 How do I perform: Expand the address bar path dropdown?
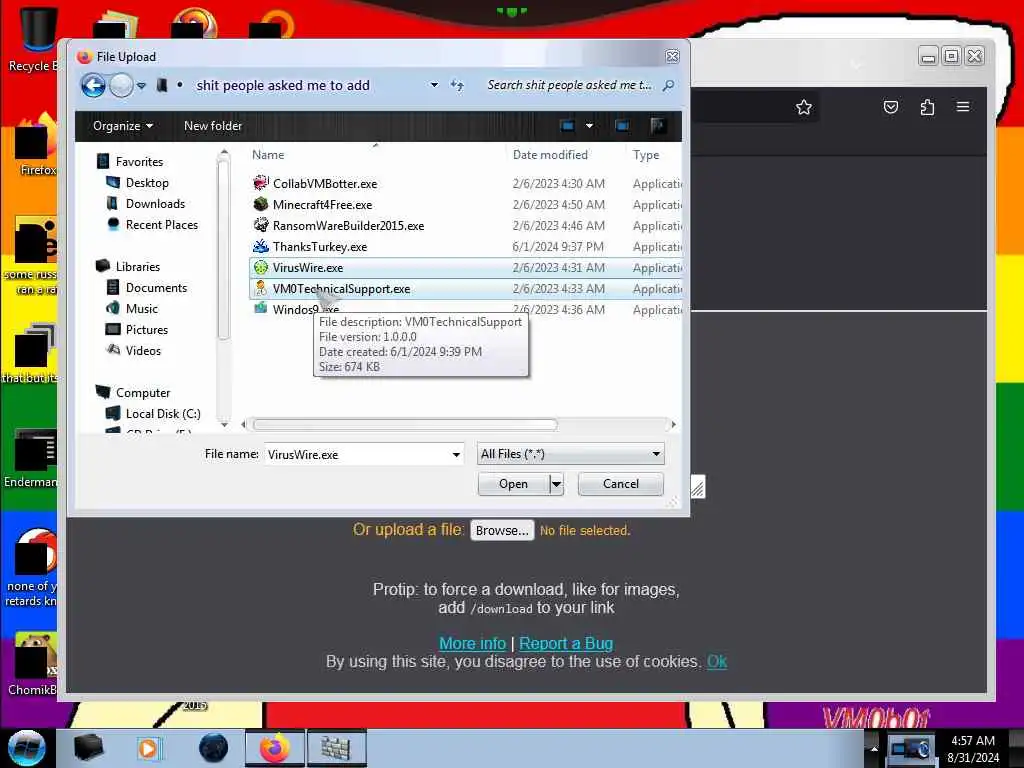[434, 85]
